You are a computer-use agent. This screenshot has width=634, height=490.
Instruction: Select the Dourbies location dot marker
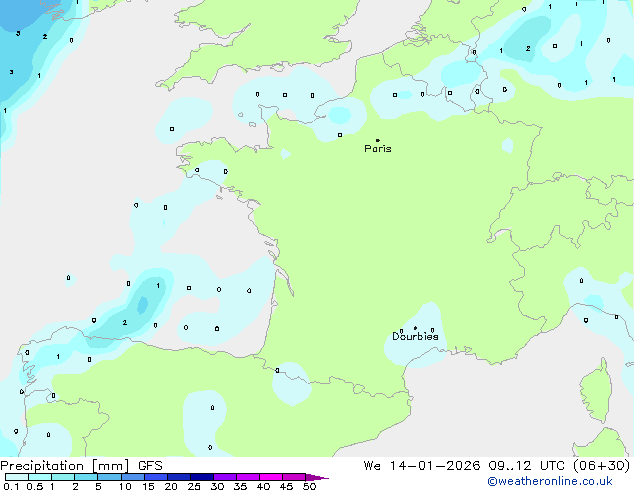[415, 328]
